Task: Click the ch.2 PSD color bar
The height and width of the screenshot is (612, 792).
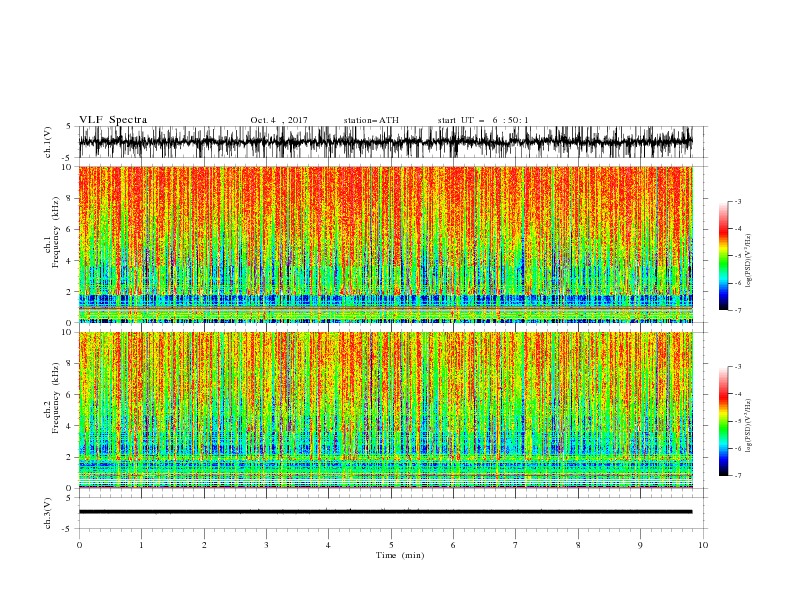Action: pos(723,421)
